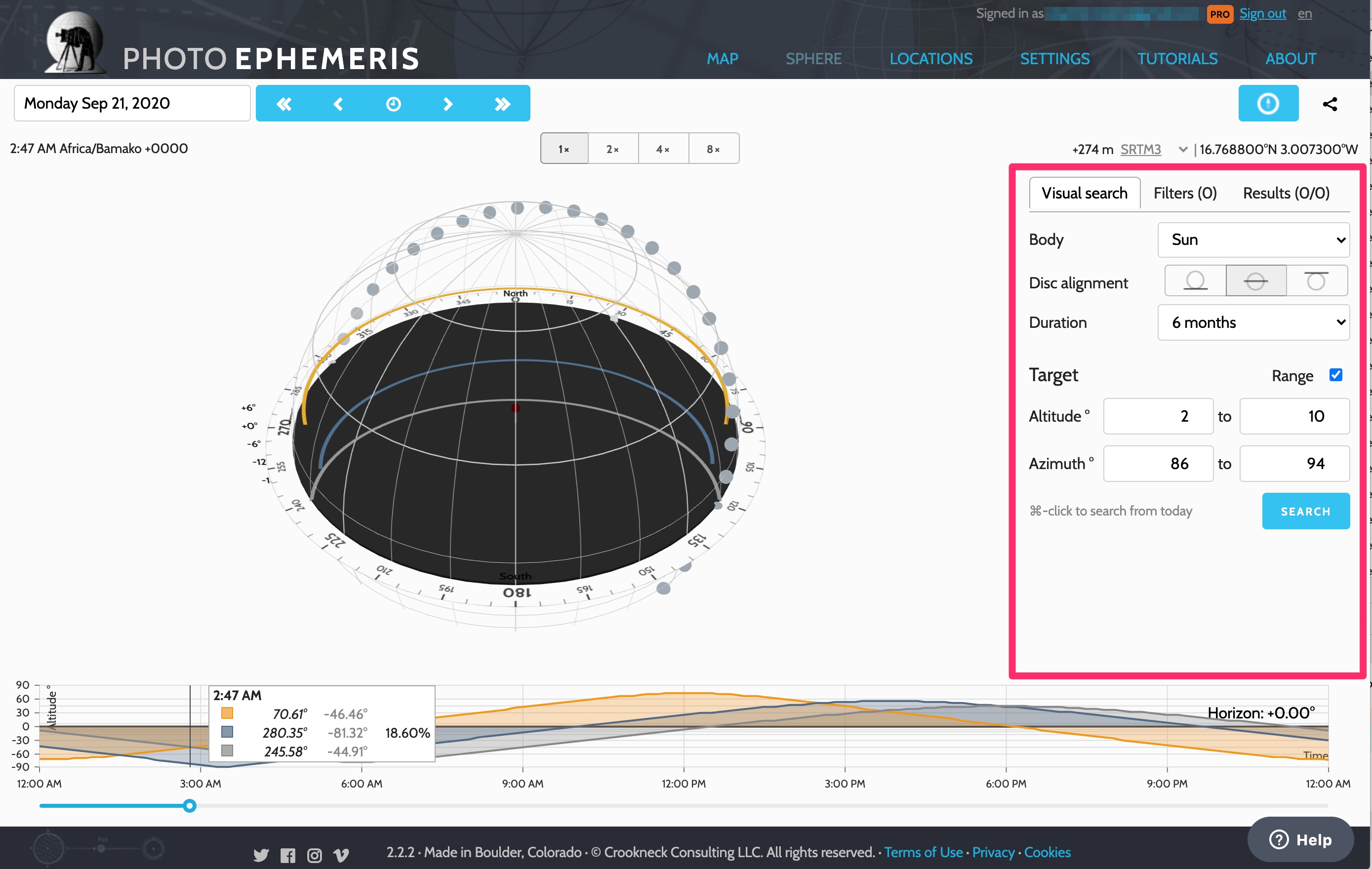Click the Sign out link
This screenshot has width=1372, height=869.
coord(1262,14)
